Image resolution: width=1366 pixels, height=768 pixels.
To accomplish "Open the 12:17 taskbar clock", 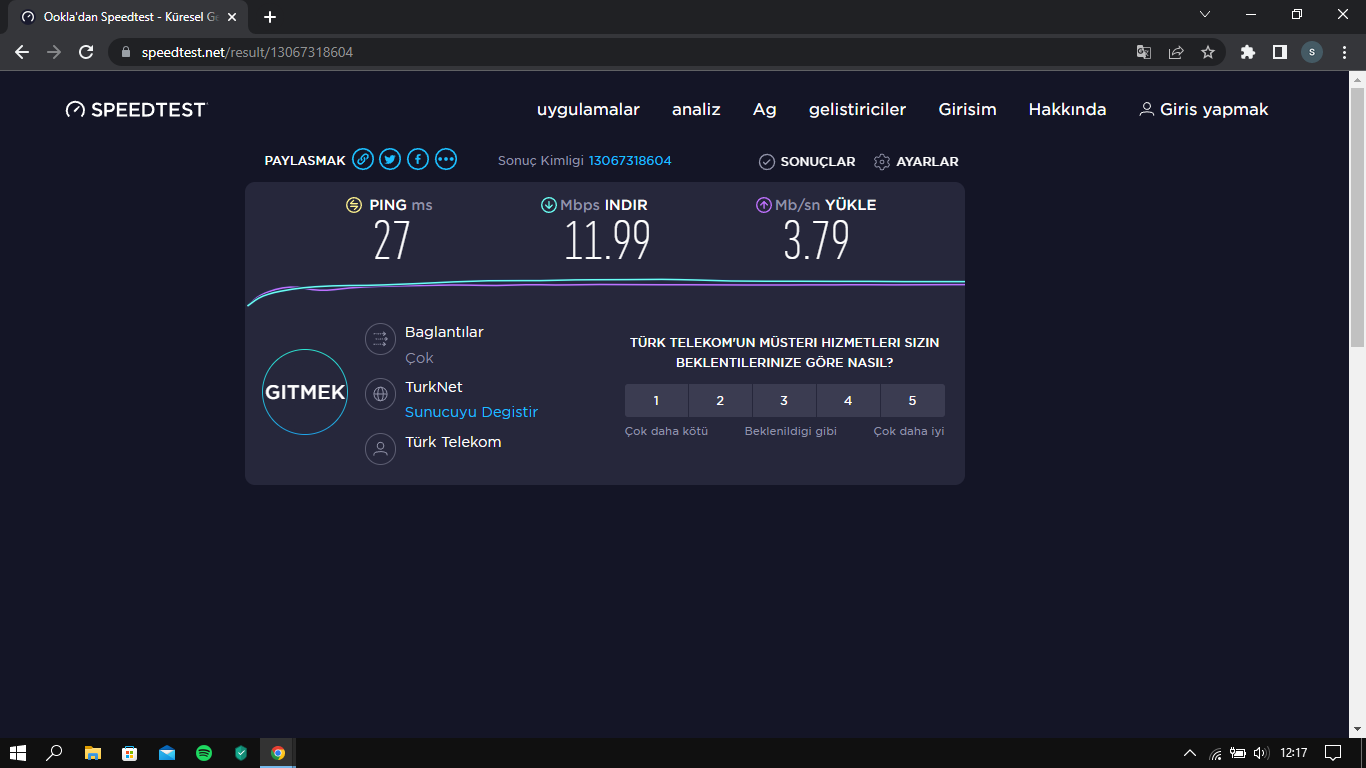I will click(x=1294, y=753).
